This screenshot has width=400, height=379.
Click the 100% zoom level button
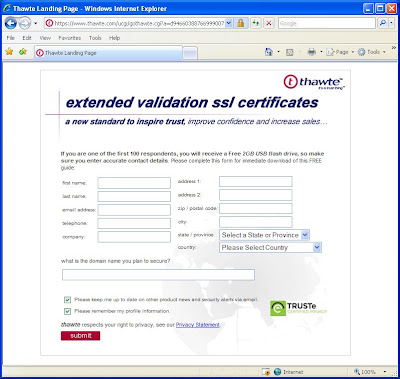click(x=364, y=372)
